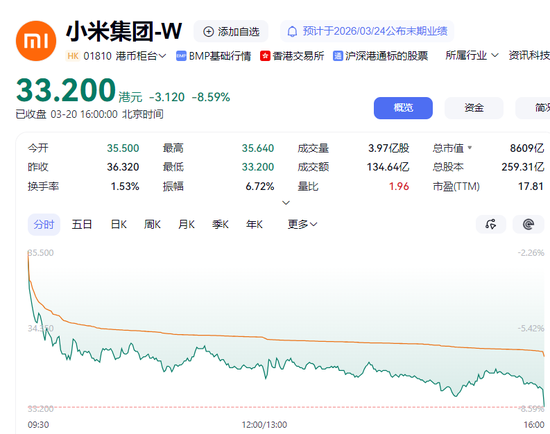Switch to the 季K chart tab
Viewport: 550px width, 434px height.
[220, 224]
